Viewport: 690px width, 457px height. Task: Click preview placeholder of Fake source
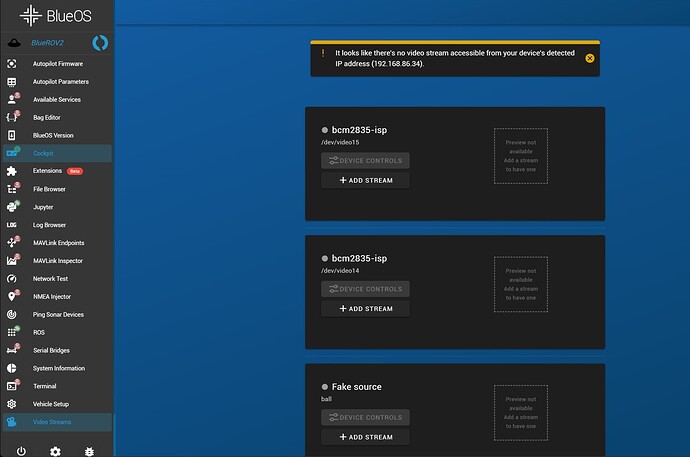click(520, 411)
